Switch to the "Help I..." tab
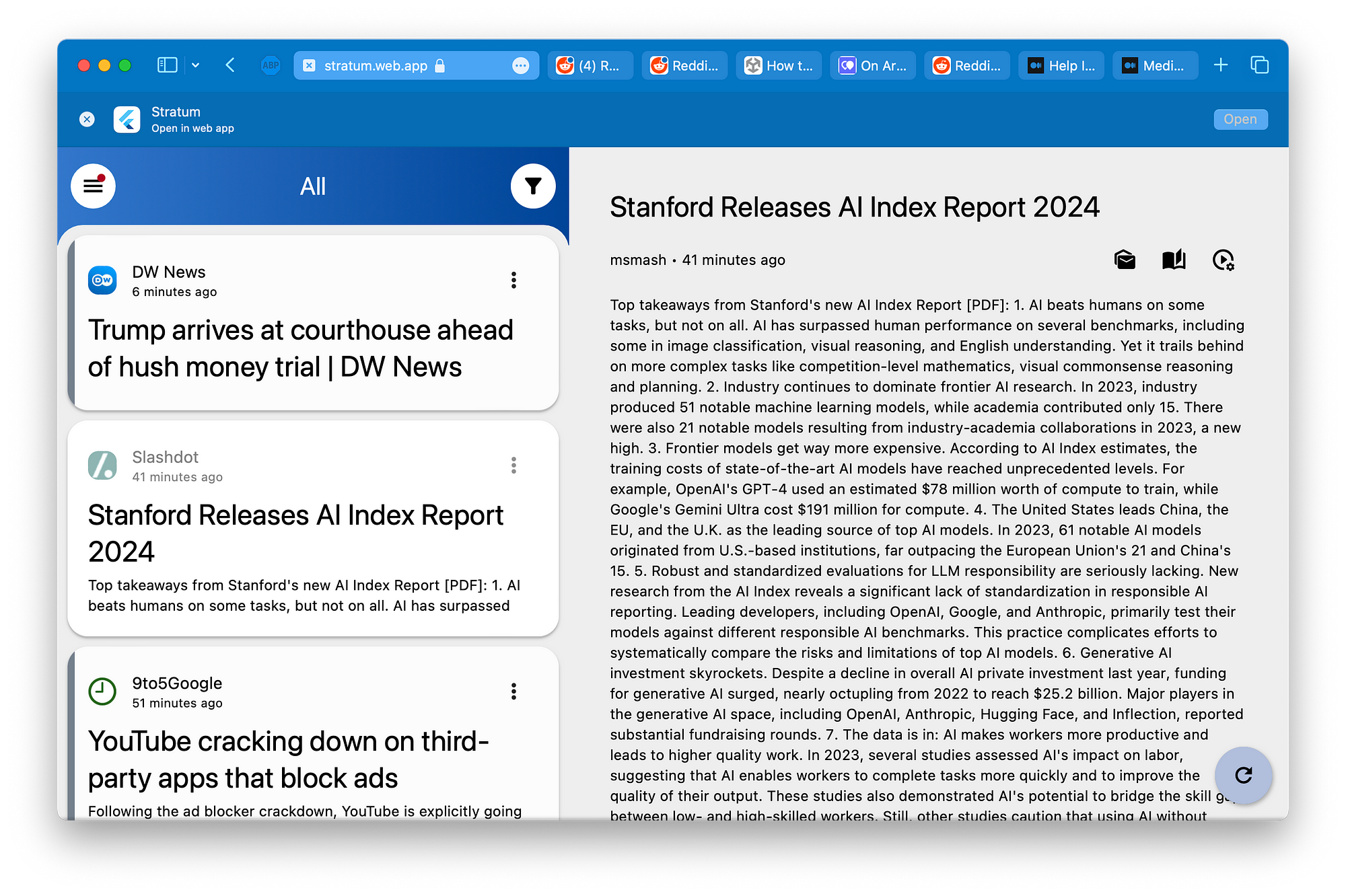This screenshot has height=896, width=1346. [1061, 65]
